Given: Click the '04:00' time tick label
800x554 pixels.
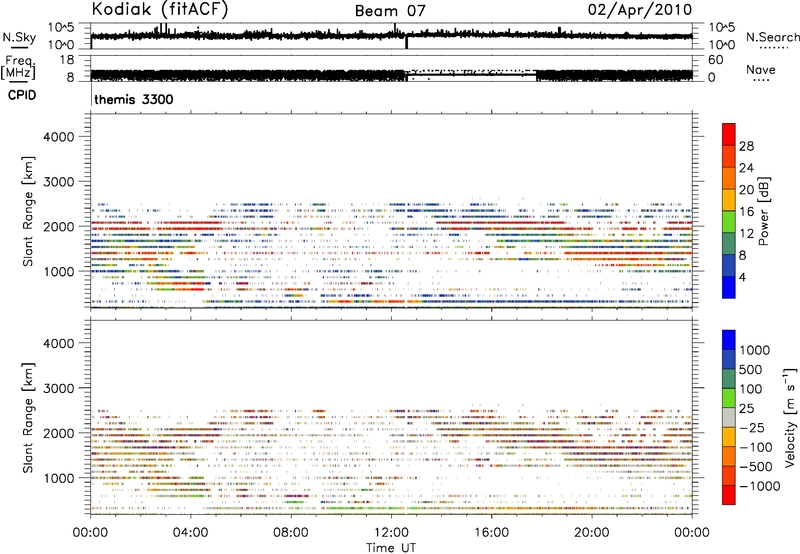Looking at the screenshot, I should 190,533.
